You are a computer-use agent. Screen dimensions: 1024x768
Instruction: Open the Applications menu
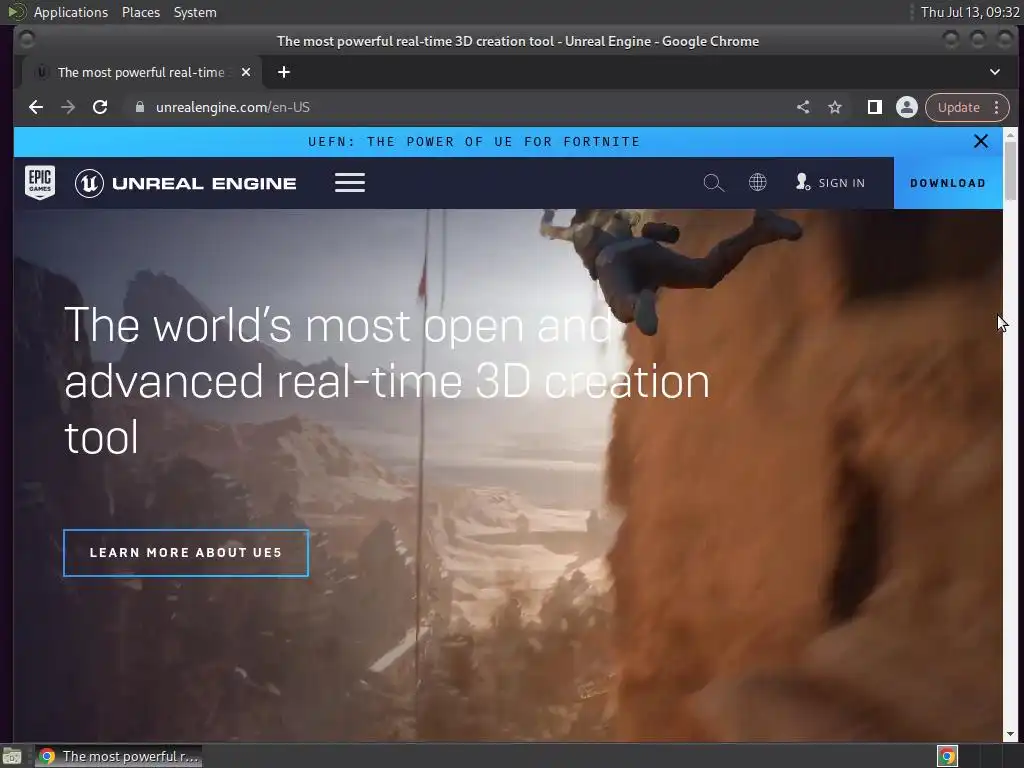point(71,12)
